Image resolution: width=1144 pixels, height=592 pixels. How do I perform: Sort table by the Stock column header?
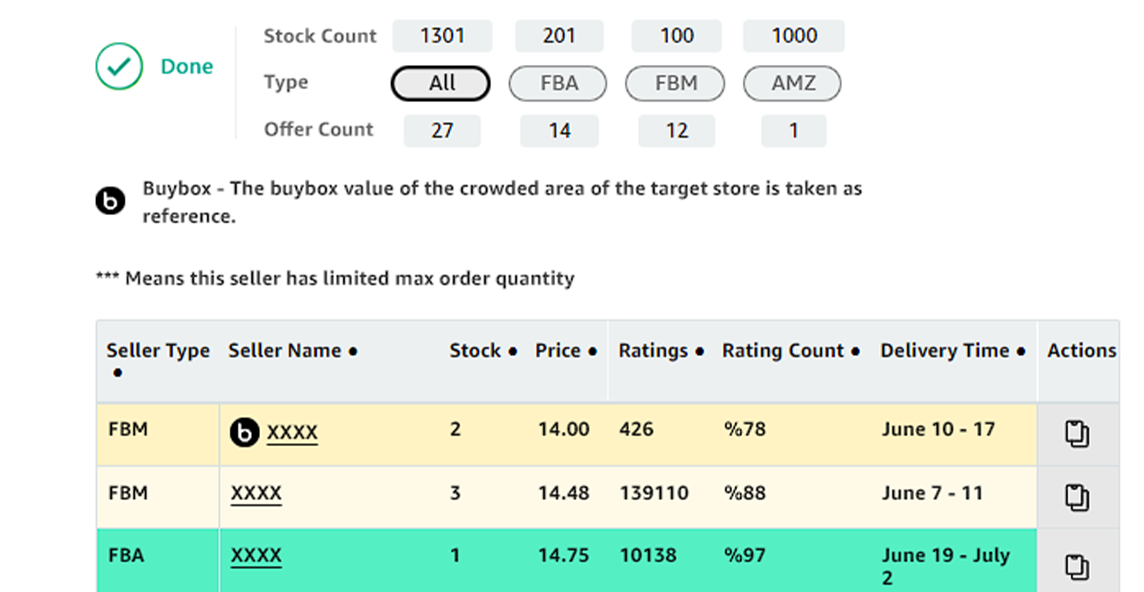tap(482, 351)
